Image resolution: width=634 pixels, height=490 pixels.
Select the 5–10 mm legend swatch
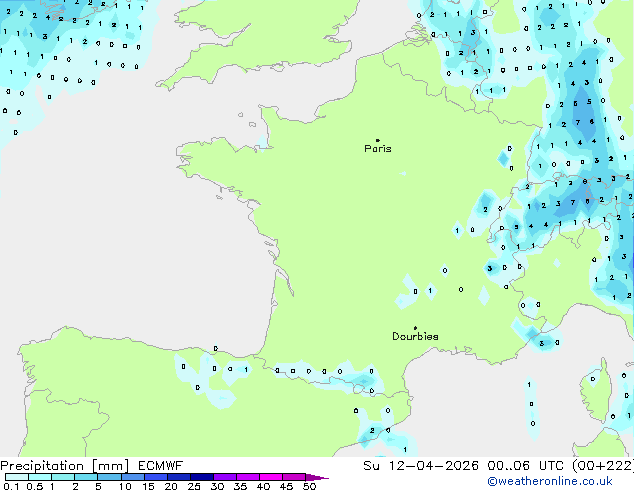click(x=109, y=477)
